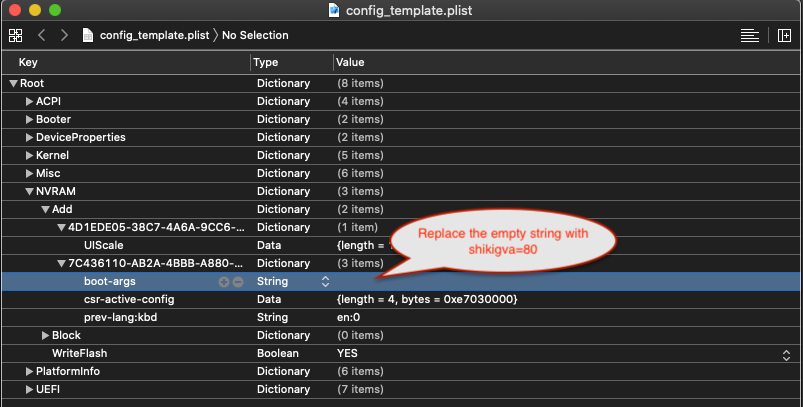Click UEFI's (7 items) value
Screen dimensions: 803x407
click(360, 389)
